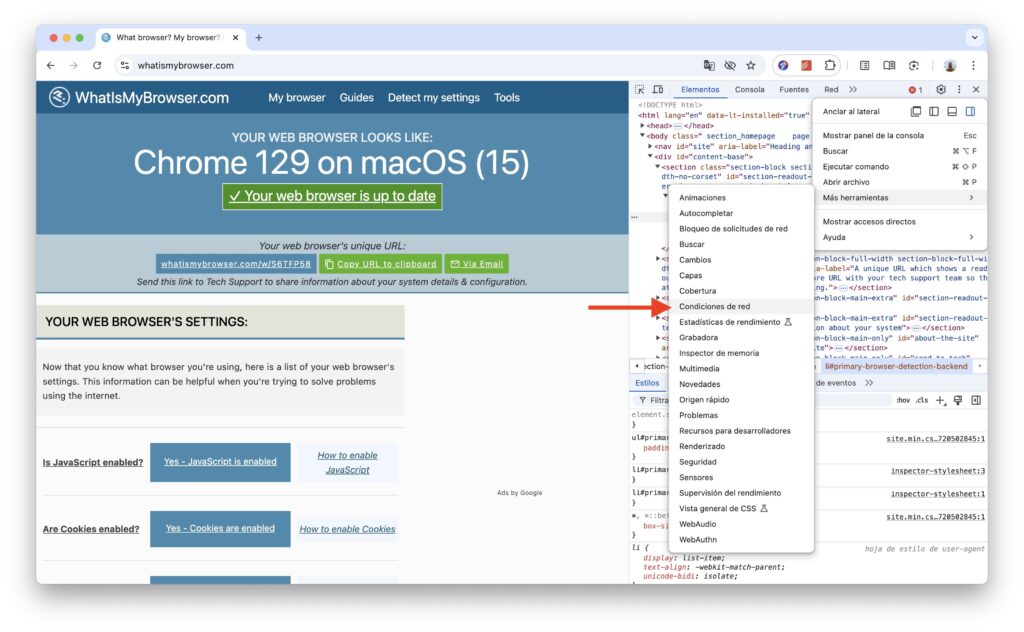Click the element inspector picker icon
Viewport: 1024px width, 632px height.
pyautogui.click(x=639, y=89)
